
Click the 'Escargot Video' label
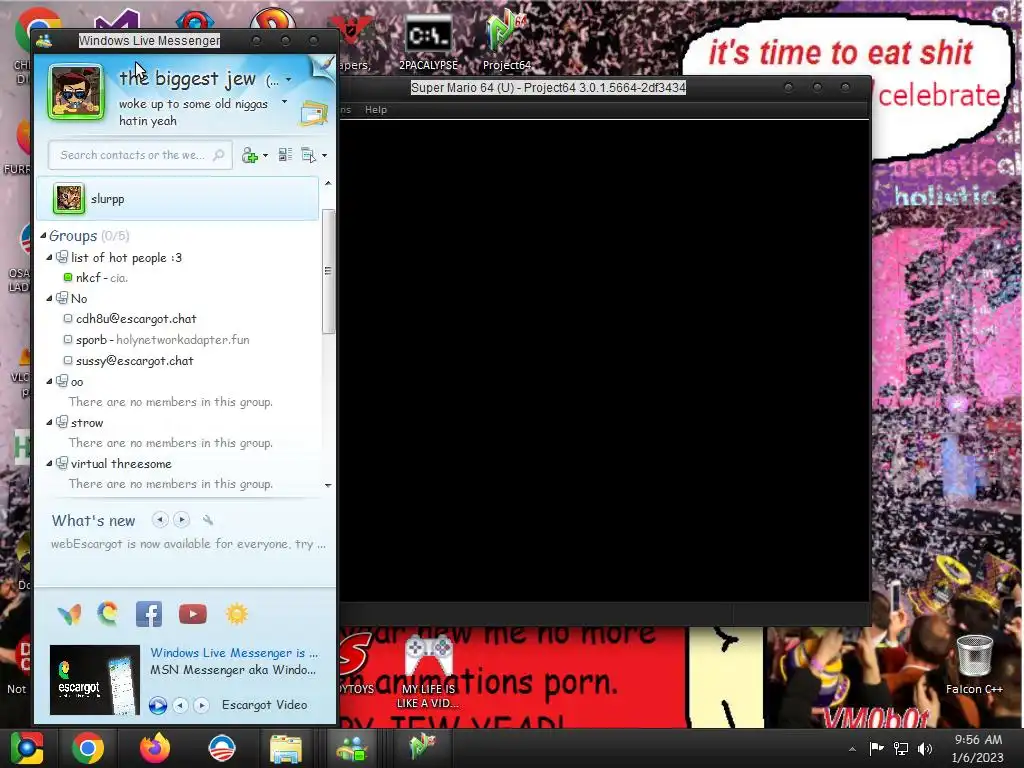pyautogui.click(x=264, y=705)
